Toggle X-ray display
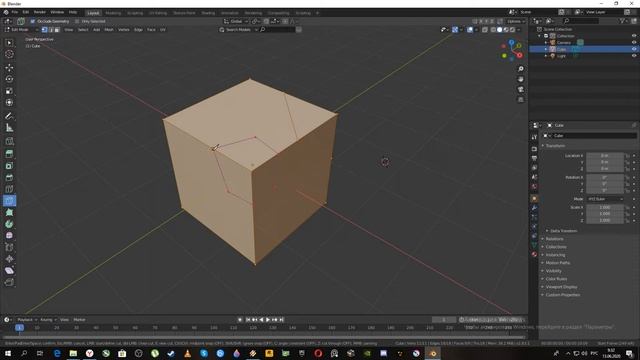The height and width of the screenshot is (360, 640). coord(485,30)
